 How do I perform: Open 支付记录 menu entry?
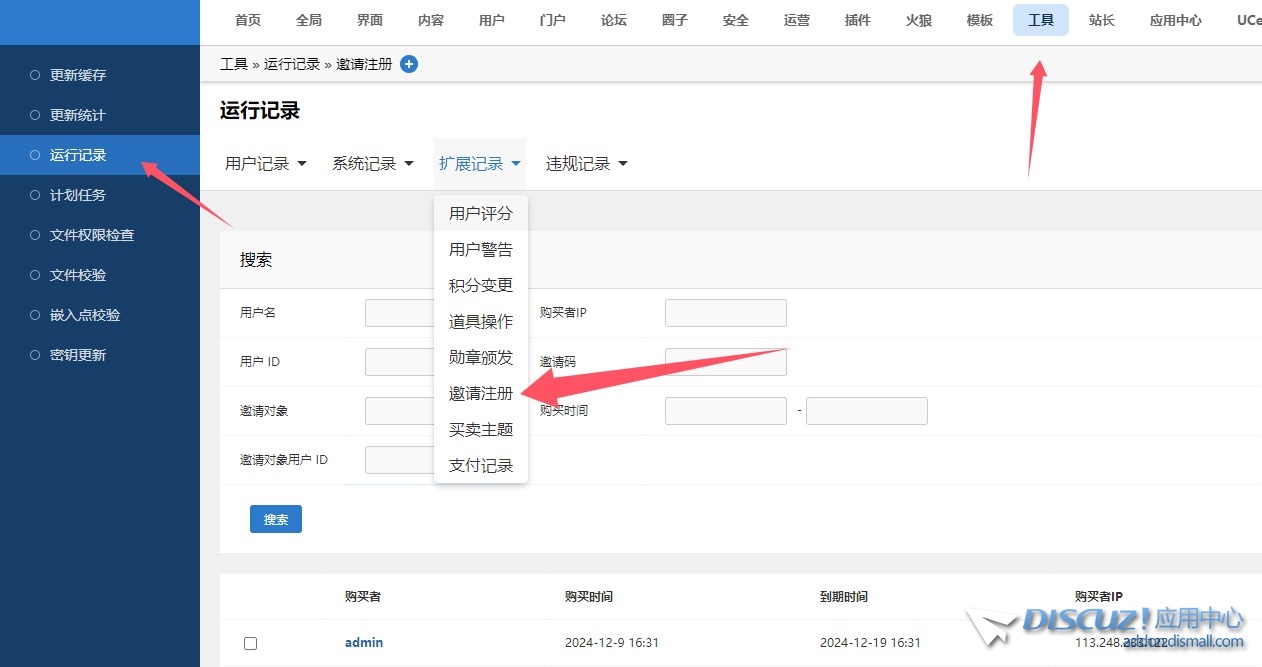coord(481,466)
